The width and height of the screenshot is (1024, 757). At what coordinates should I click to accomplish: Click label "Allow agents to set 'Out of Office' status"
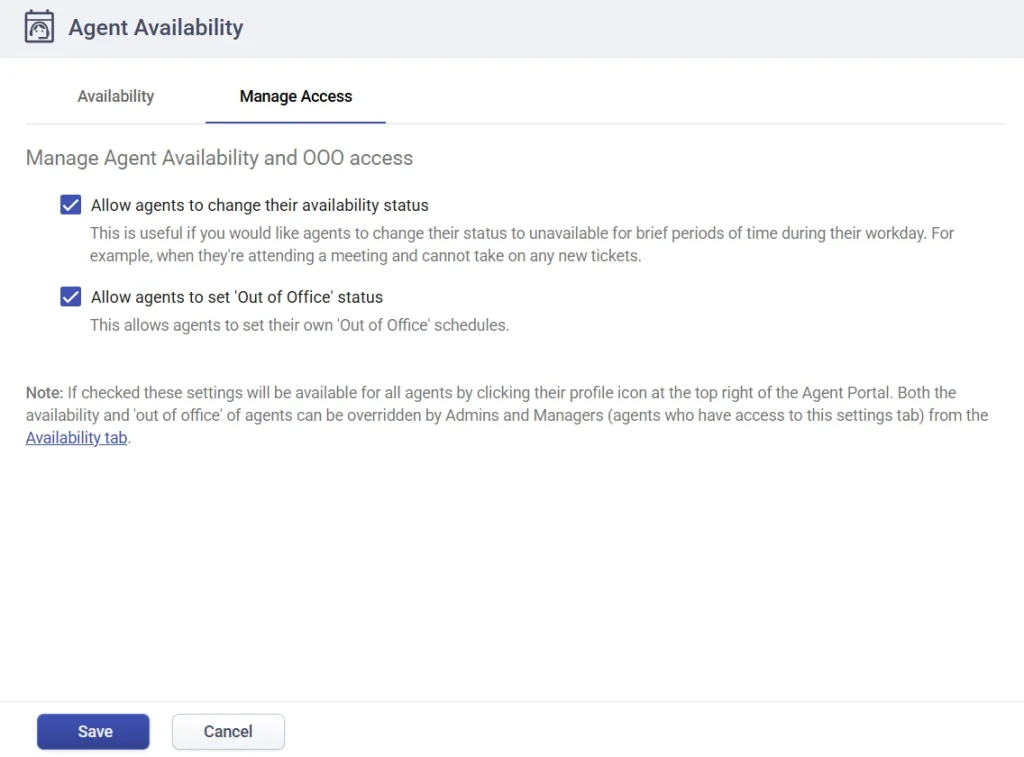[x=237, y=297]
